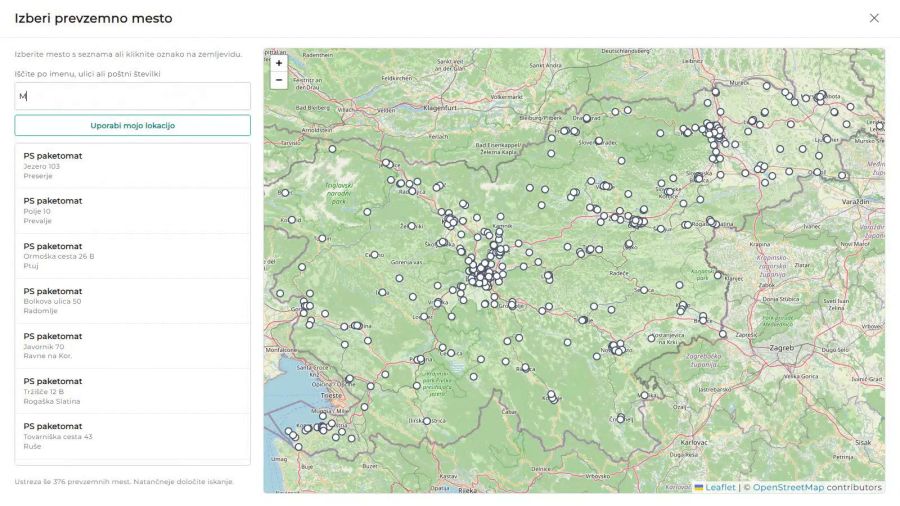Open the OpenStreetMap attribution link
The image size is (900, 506).
click(x=788, y=487)
